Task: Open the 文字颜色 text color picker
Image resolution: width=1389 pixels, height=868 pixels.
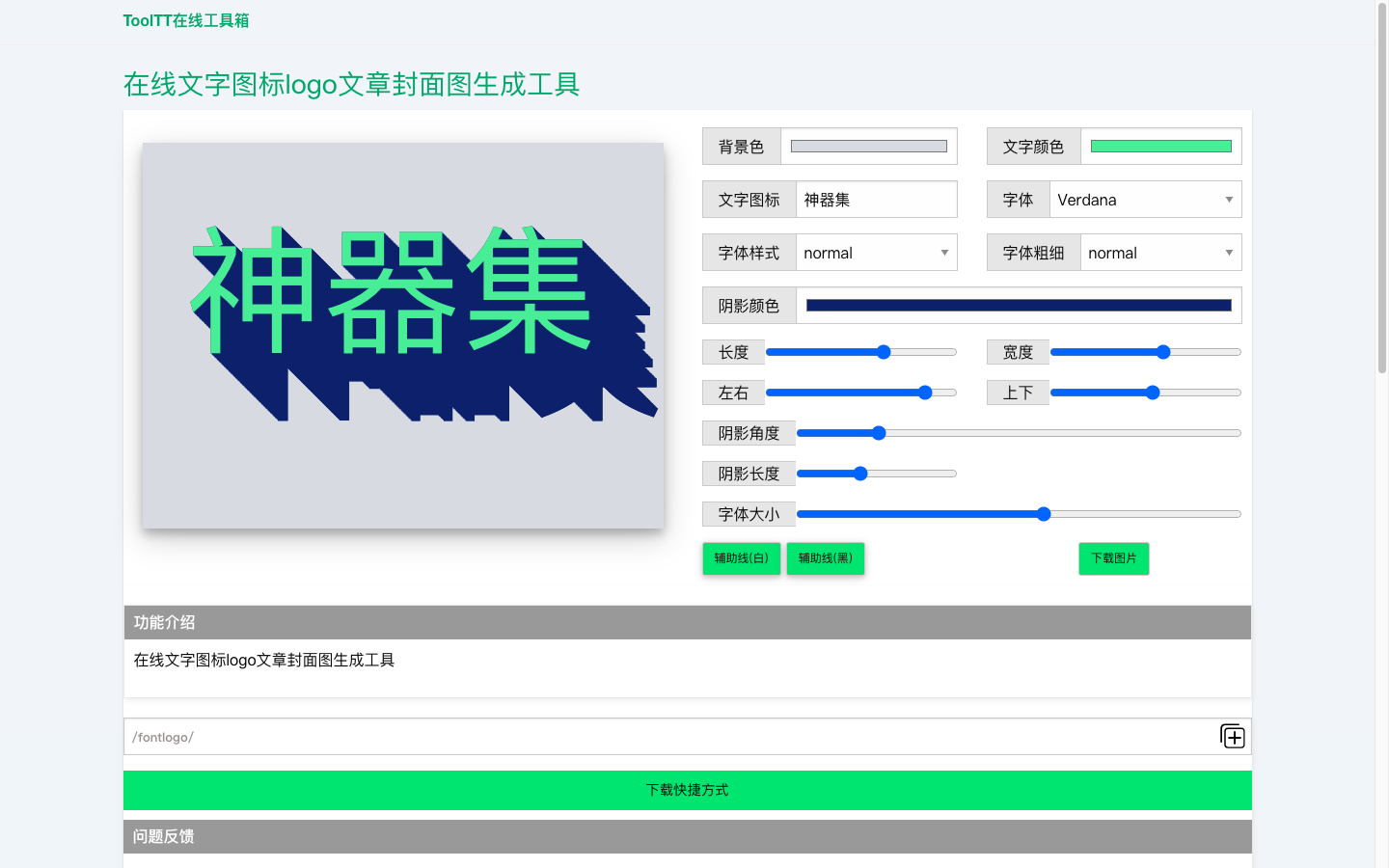Action: [x=1161, y=146]
